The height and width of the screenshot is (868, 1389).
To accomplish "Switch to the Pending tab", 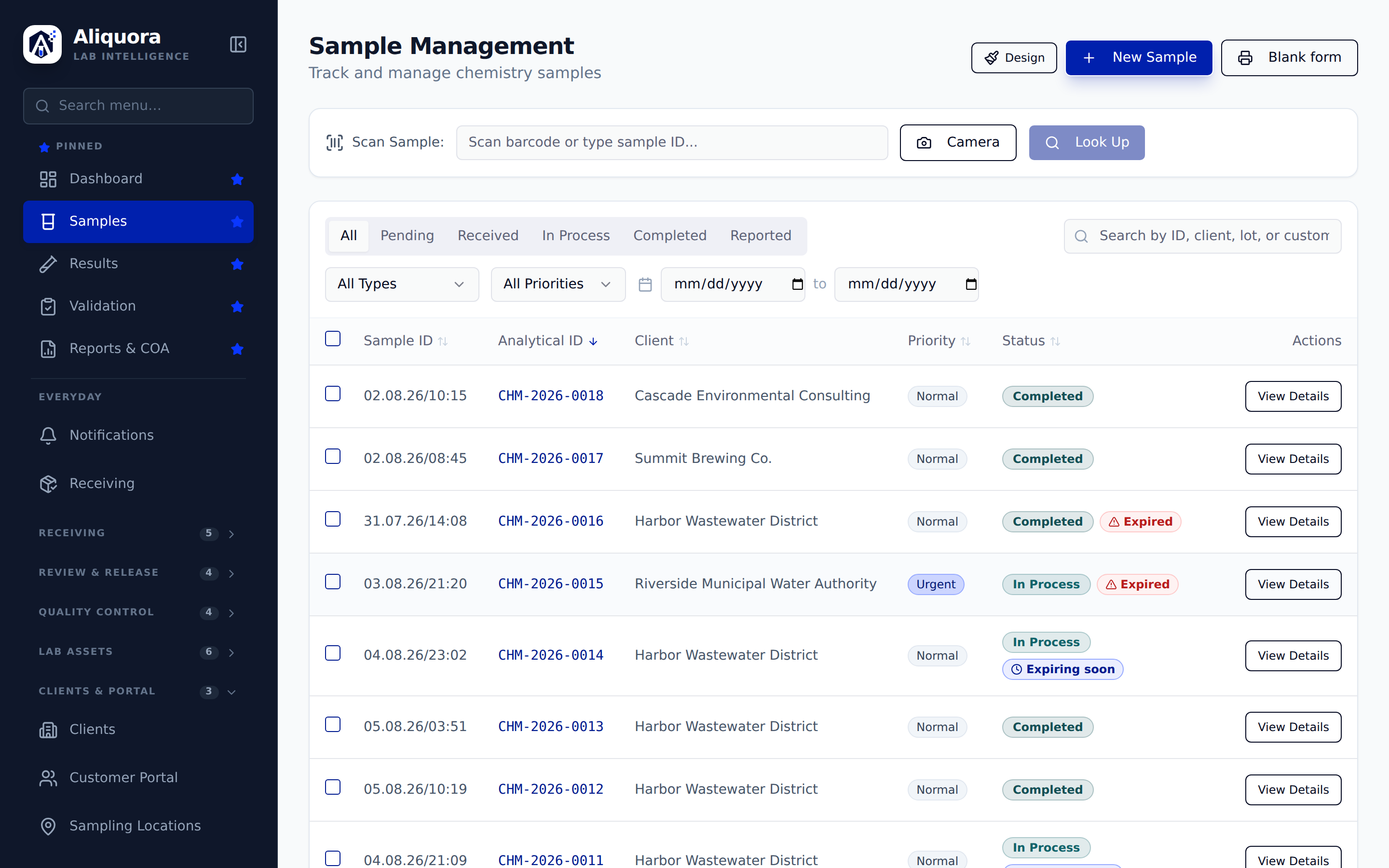I will click(x=407, y=236).
